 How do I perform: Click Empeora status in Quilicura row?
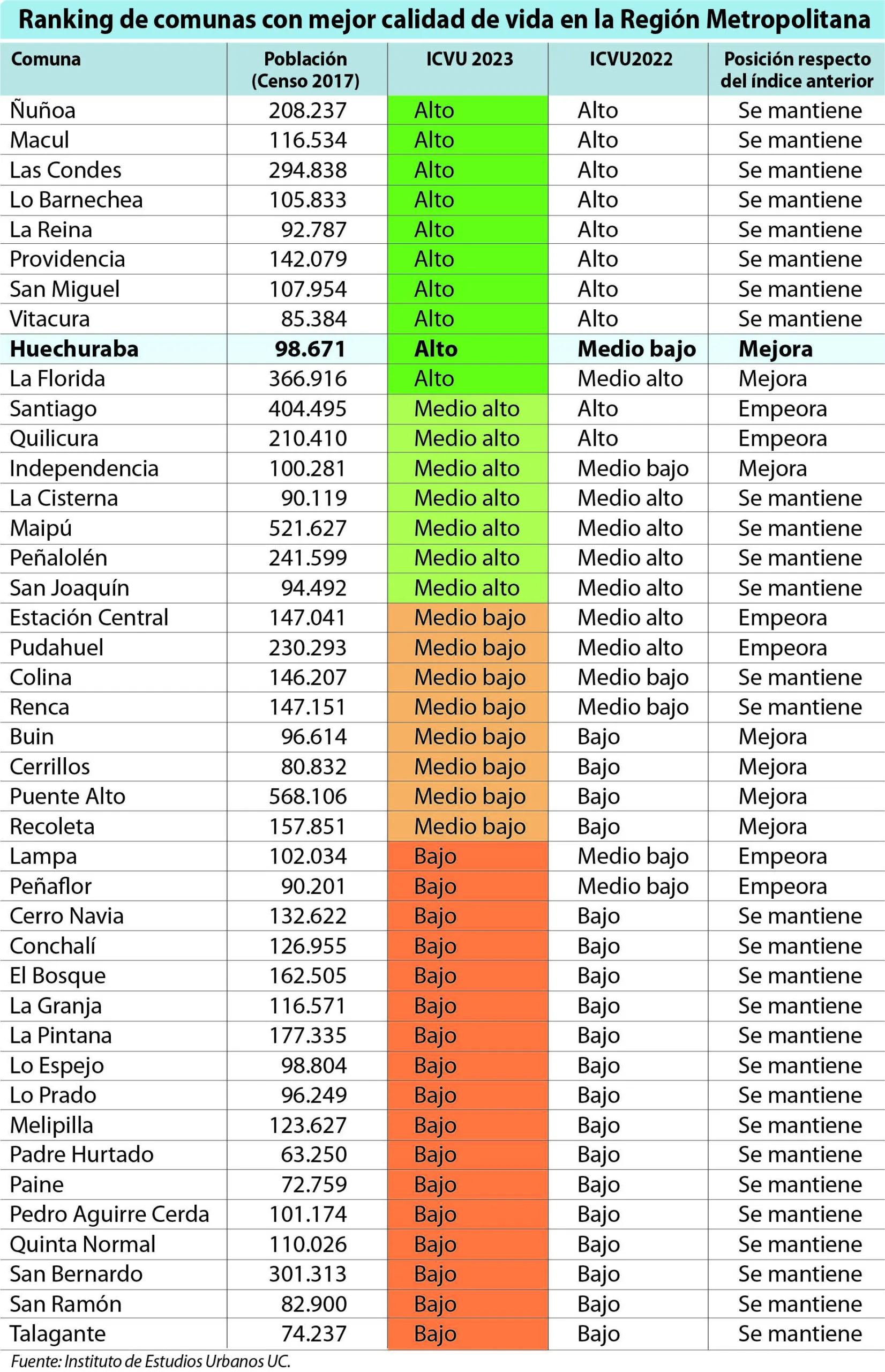(x=782, y=438)
